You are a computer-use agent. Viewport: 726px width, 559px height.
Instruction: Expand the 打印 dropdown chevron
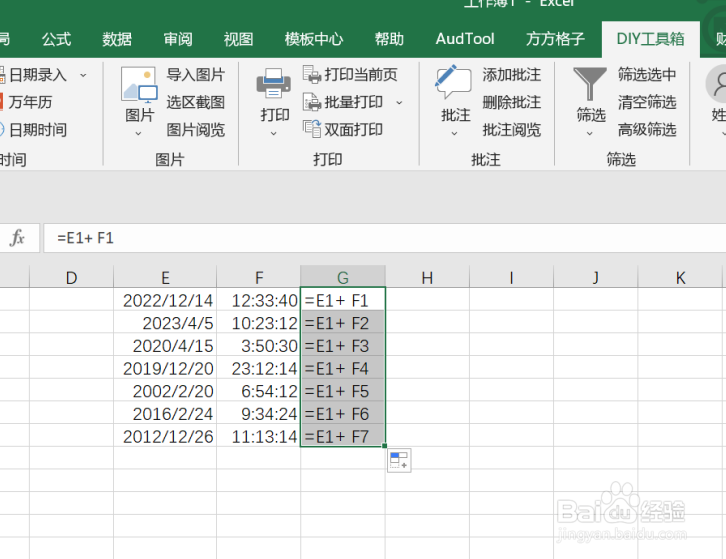pyautogui.click(x=274, y=133)
